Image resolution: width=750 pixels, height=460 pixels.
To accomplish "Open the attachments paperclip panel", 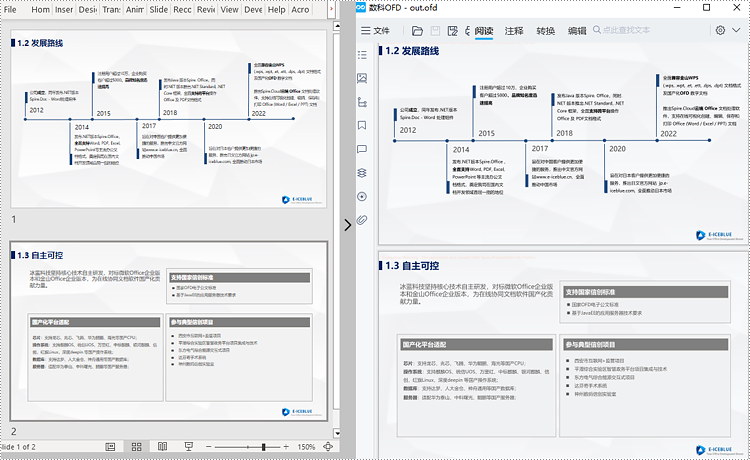I will pyautogui.click(x=362, y=220).
